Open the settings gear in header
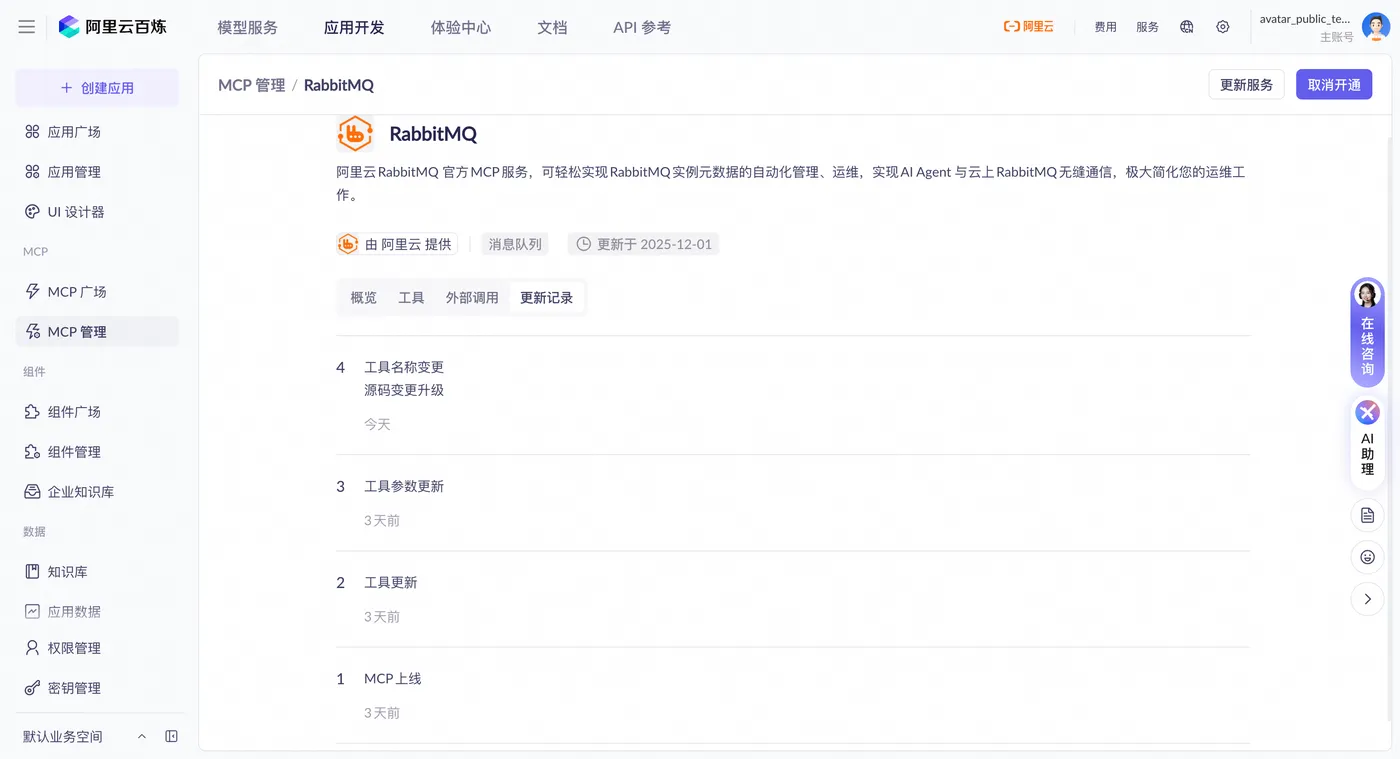 (1223, 27)
